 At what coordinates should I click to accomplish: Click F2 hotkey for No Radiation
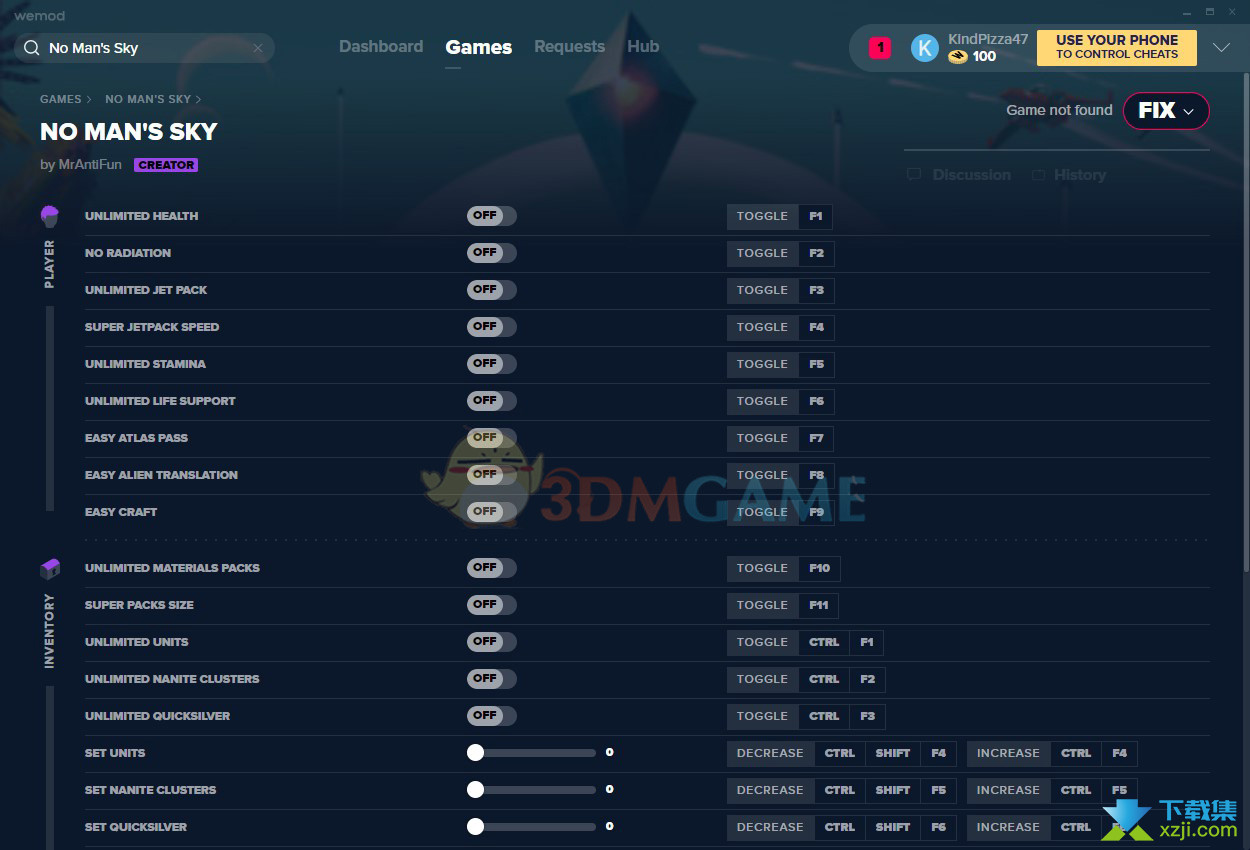817,253
